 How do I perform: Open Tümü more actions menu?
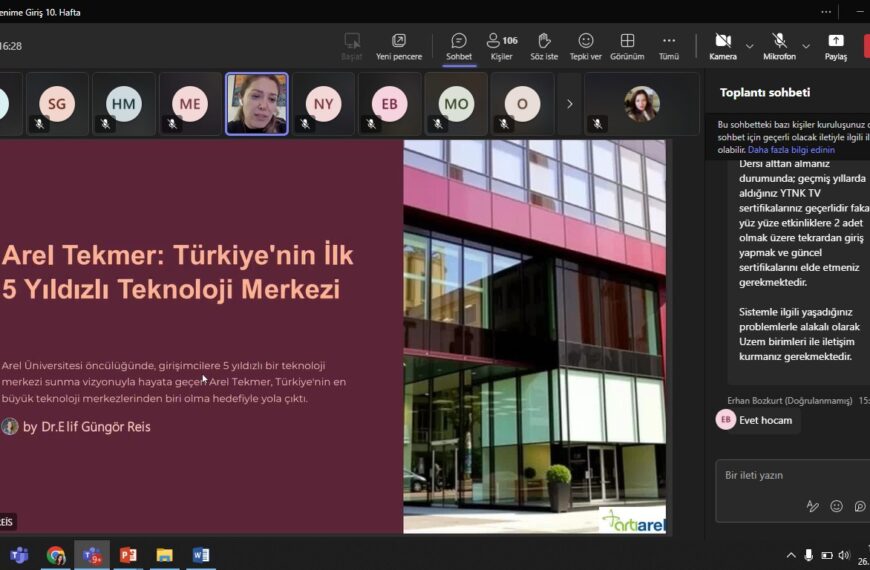tap(669, 47)
